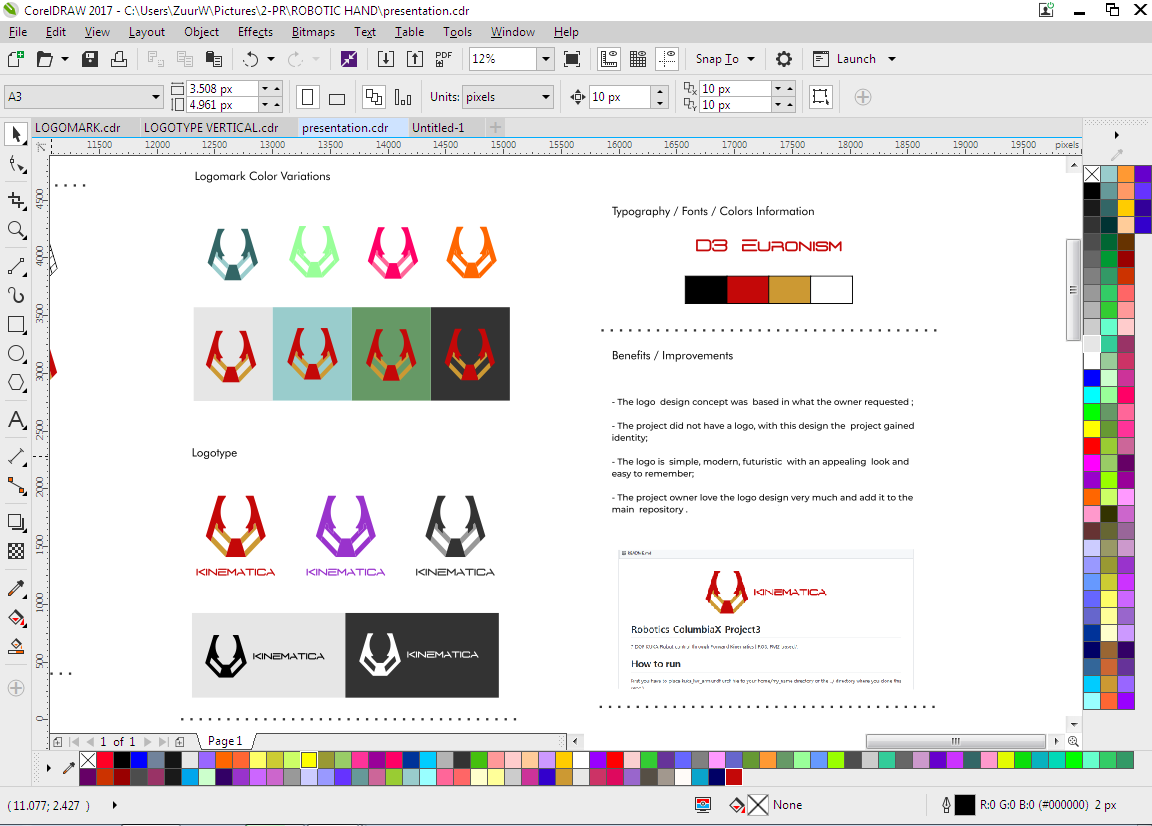Expand the Launch dropdown arrow
1152x826 pixels.
(892, 59)
